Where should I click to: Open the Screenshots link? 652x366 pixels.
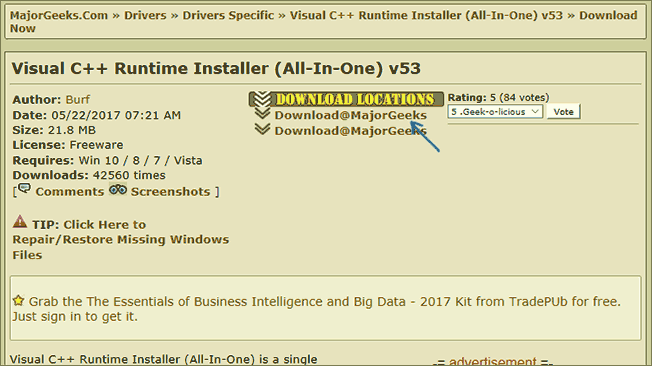170,192
